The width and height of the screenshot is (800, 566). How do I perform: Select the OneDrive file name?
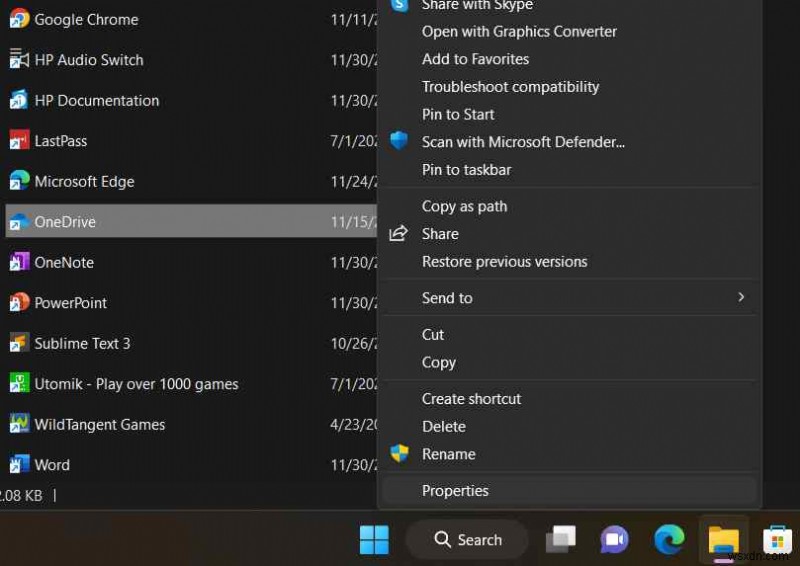65,222
